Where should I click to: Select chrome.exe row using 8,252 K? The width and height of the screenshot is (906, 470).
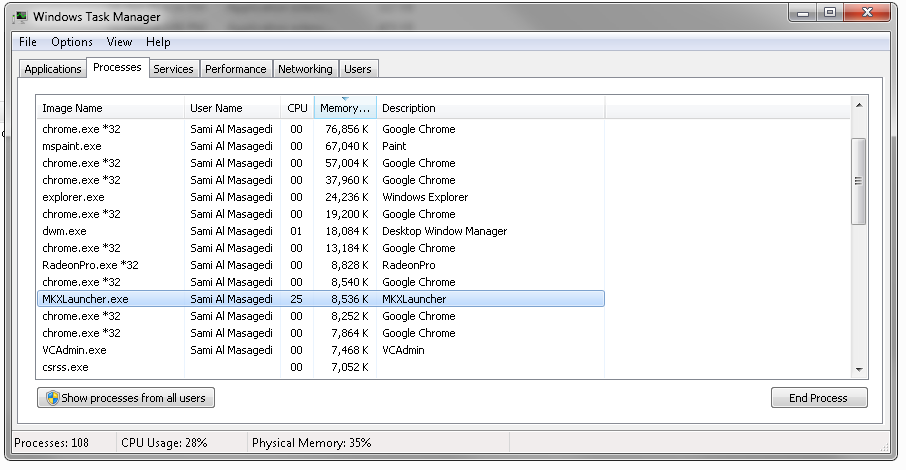pyautogui.click(x=321, y=316)
